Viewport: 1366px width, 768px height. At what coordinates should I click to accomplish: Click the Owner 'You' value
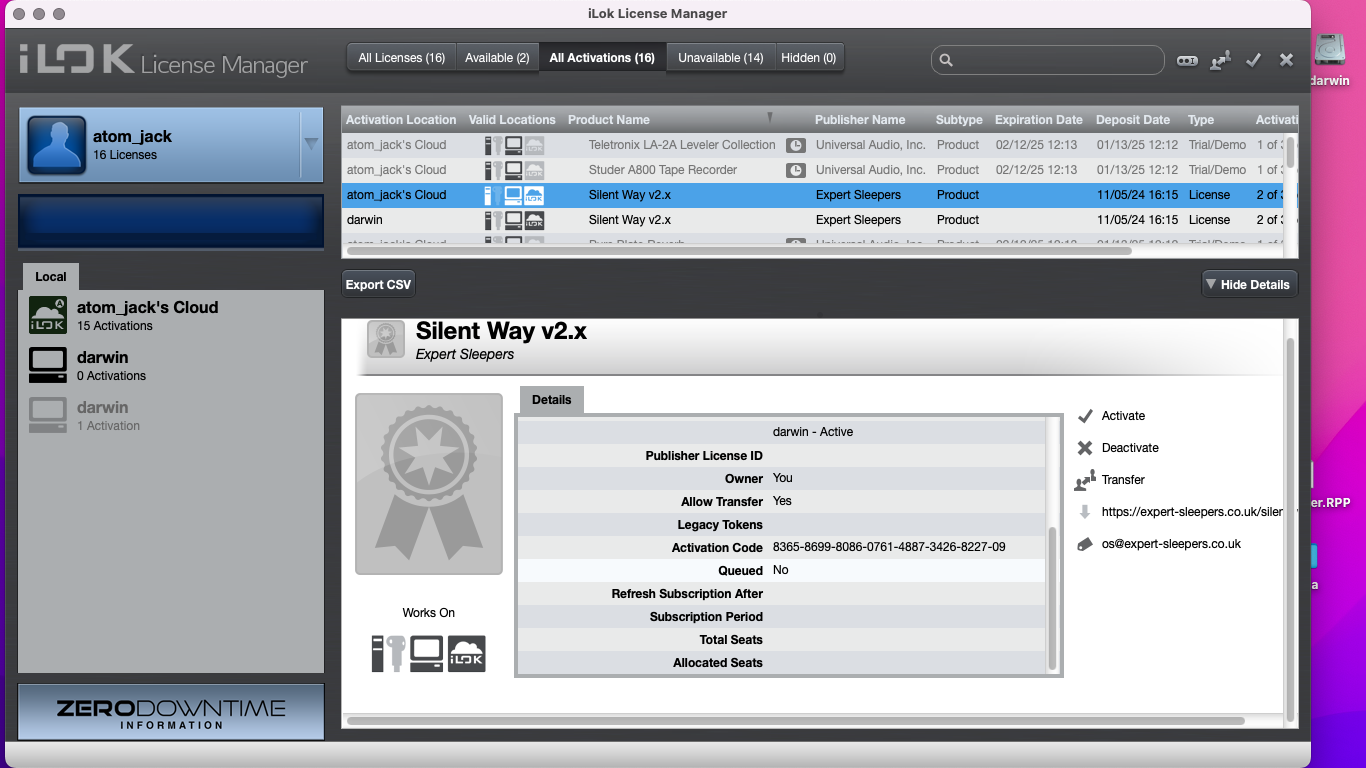(783, 478)
